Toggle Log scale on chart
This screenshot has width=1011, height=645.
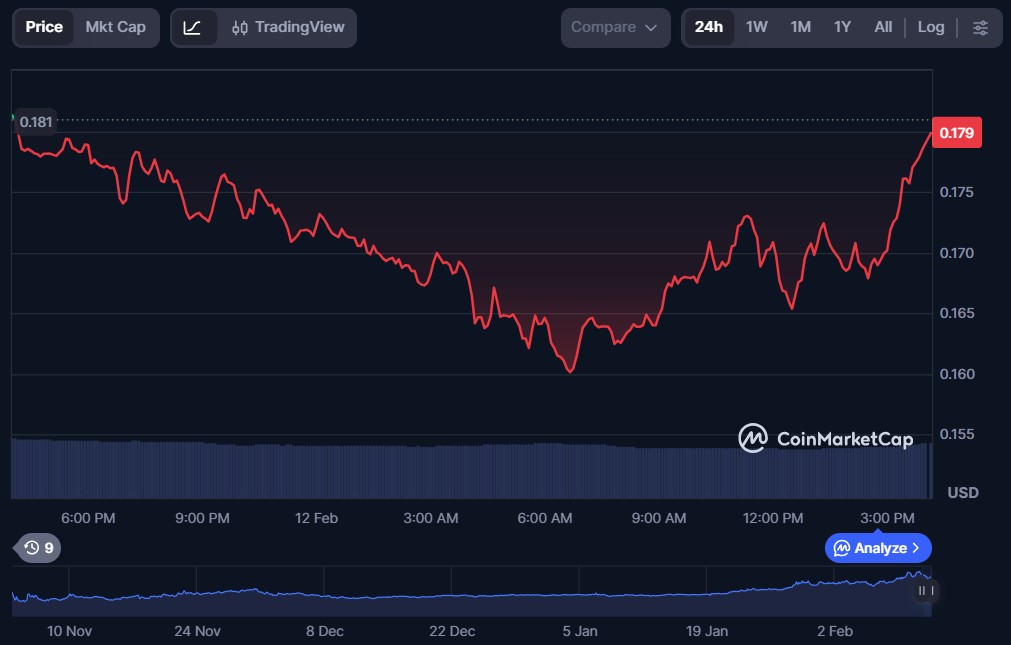pyautogui.click(x=931, y=28)
